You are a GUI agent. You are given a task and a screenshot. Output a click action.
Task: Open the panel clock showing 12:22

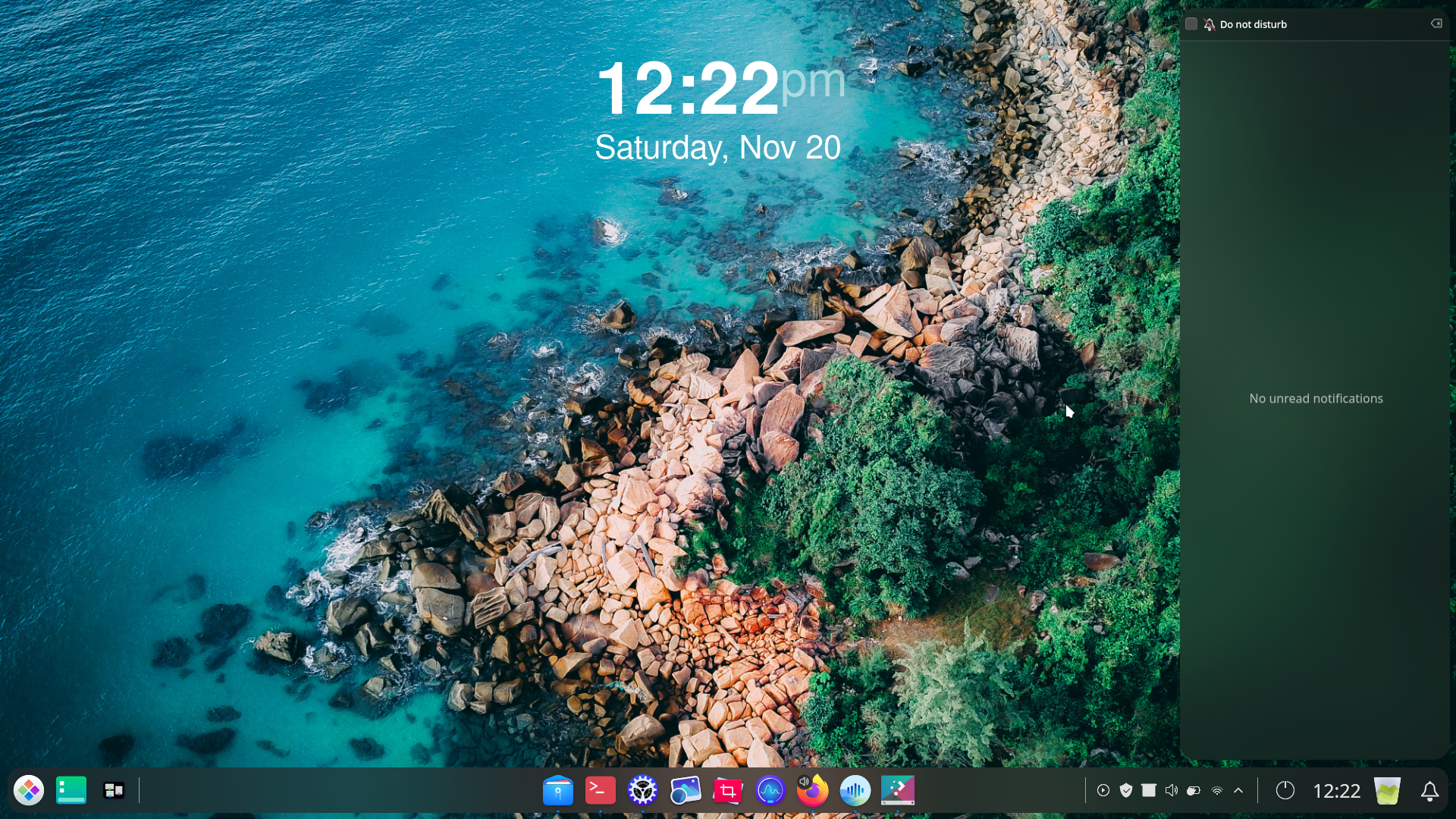[1336, 791]
